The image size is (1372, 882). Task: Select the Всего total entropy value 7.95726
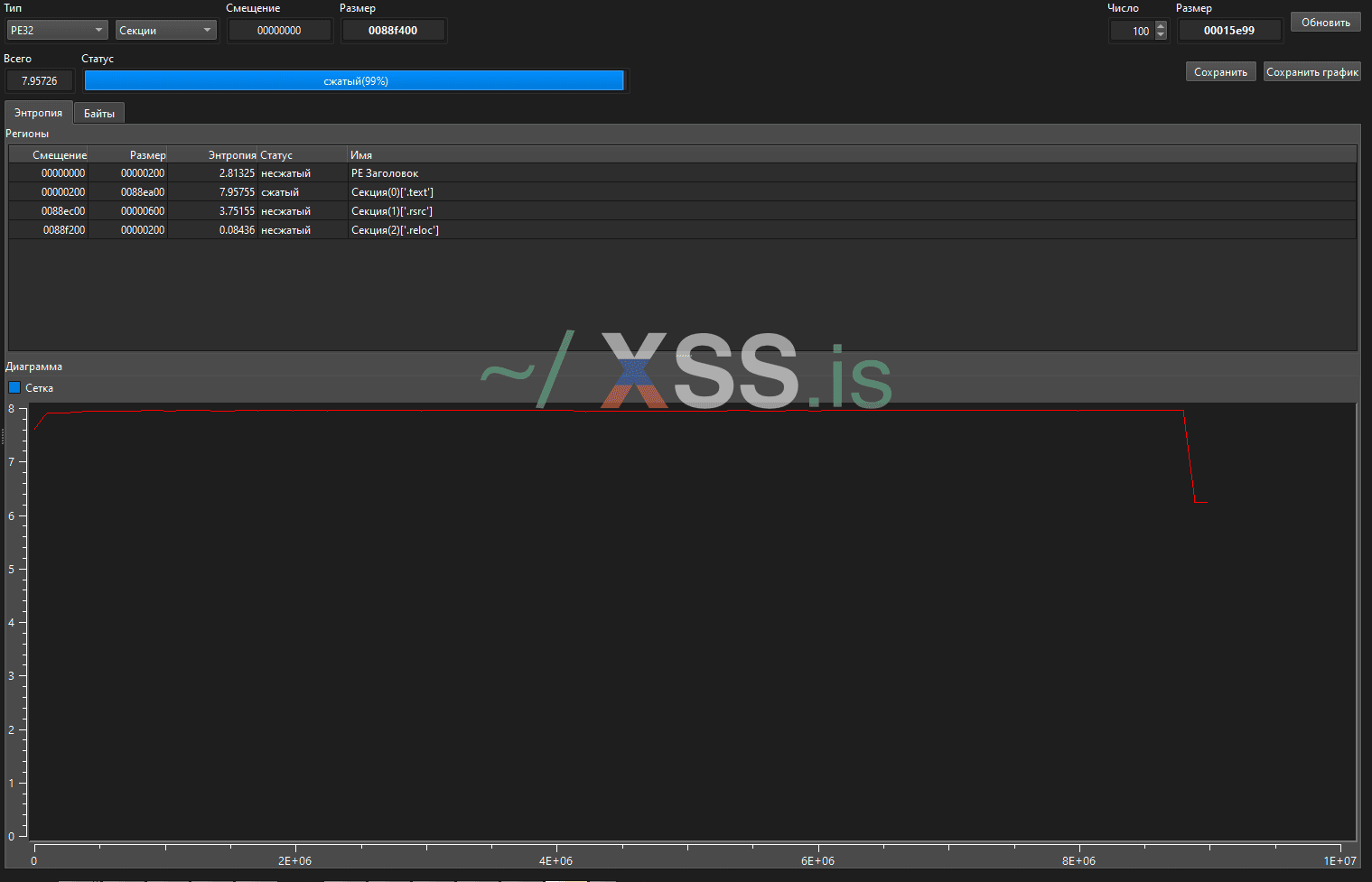point(40,81)
